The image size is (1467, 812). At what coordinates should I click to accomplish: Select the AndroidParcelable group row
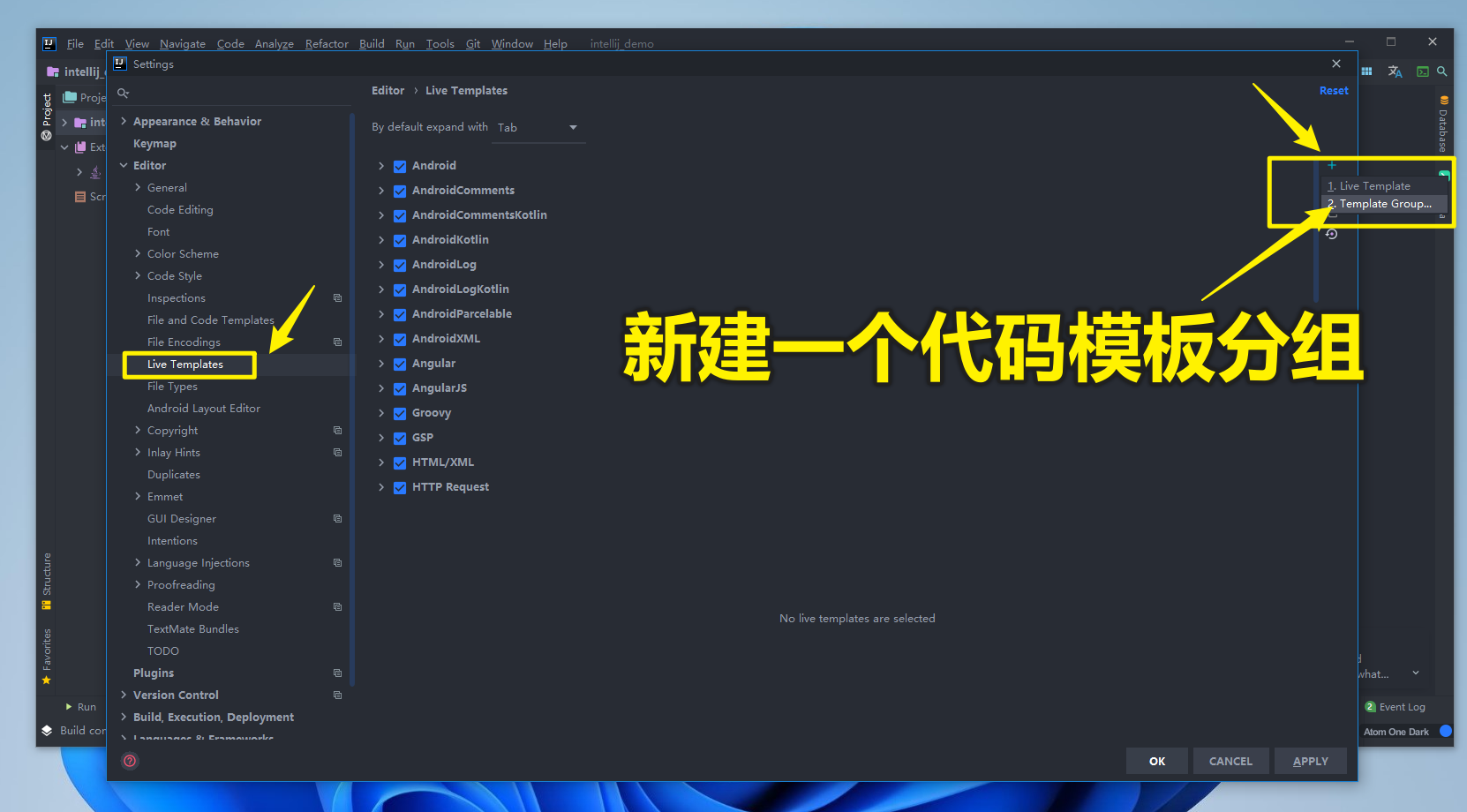[x=462, y=314]
